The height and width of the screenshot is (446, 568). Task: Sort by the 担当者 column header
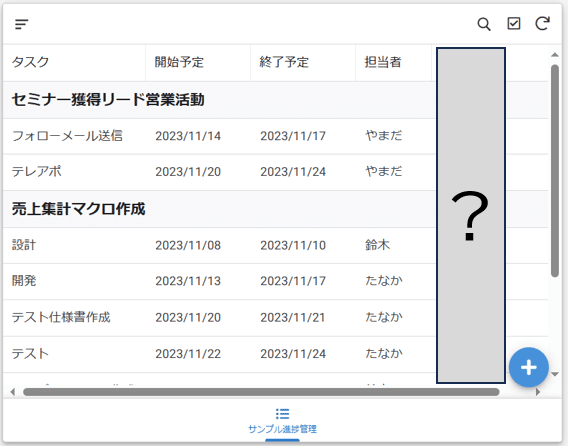(383, 62)
